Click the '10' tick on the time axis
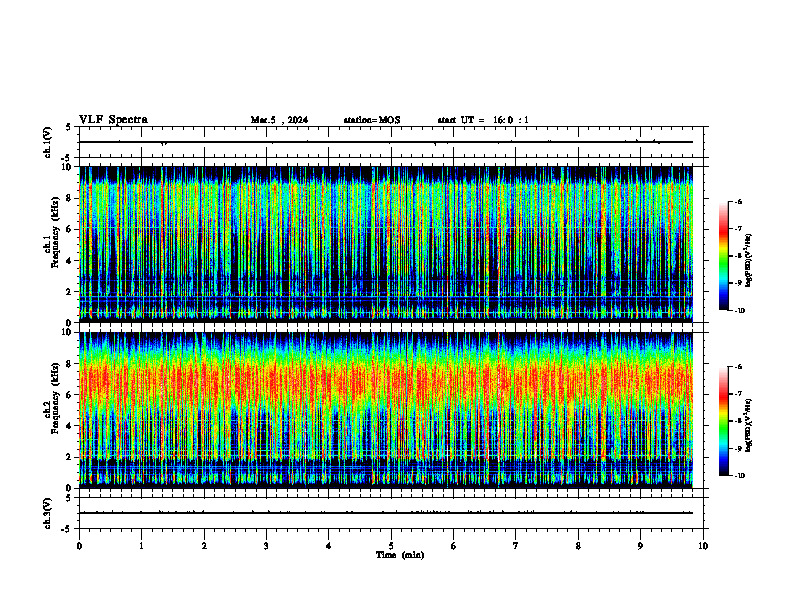Image resolution: width=792 pixels, height=612 pixels. pyautogui.click(x=703, y=546)
